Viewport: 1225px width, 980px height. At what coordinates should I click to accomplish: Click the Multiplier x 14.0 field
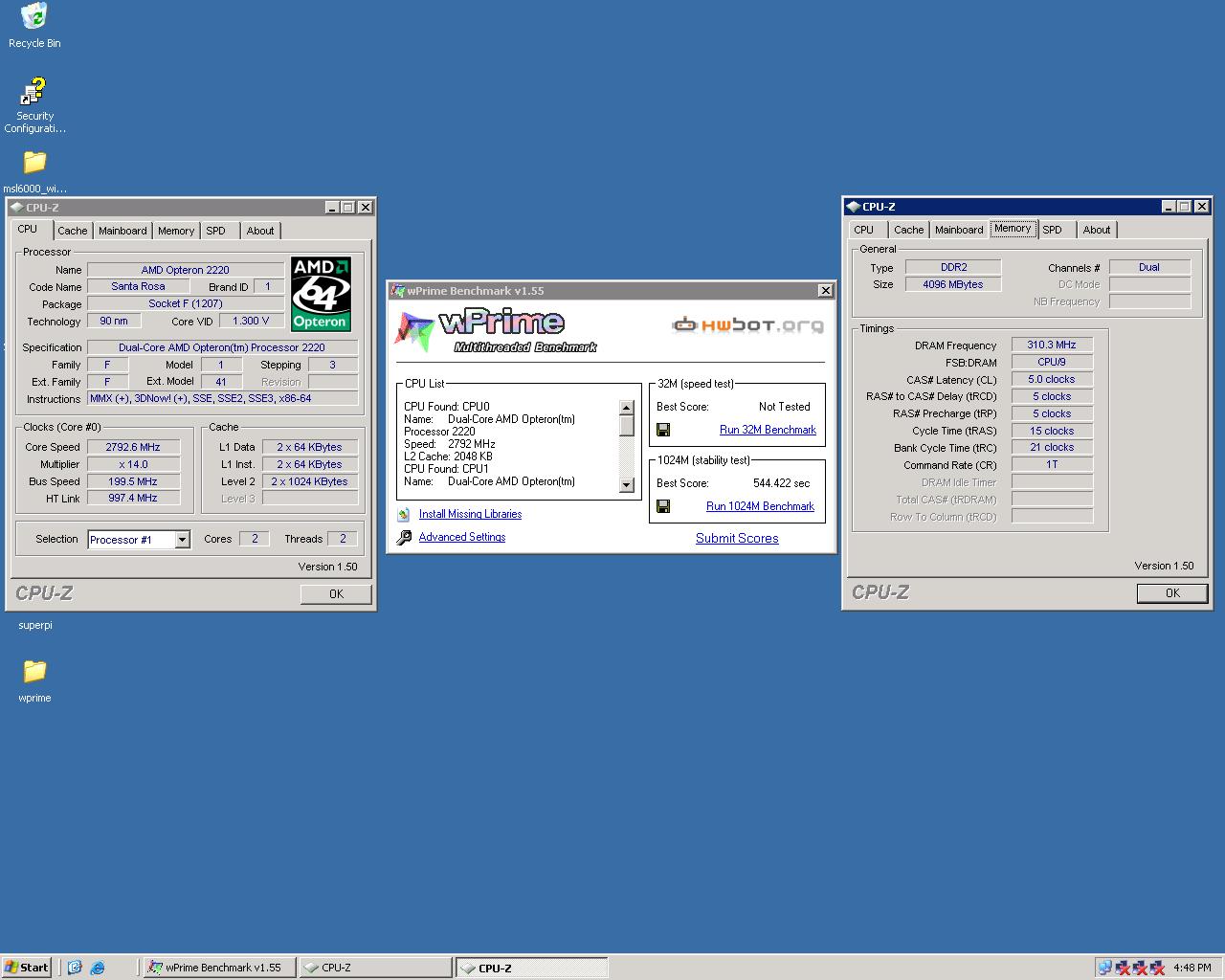pos(133,464)
